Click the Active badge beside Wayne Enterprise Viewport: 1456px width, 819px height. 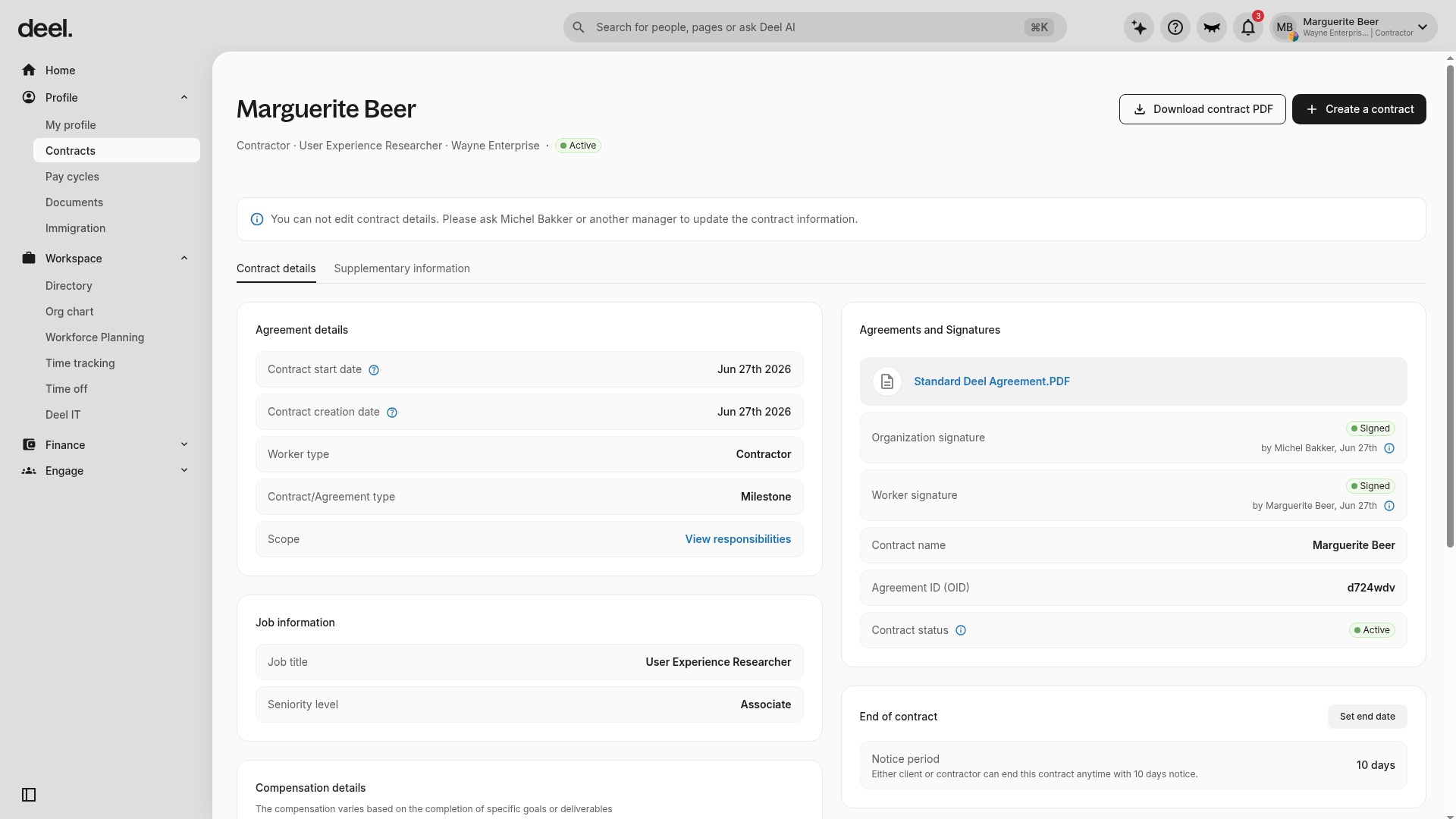point(578,146)
